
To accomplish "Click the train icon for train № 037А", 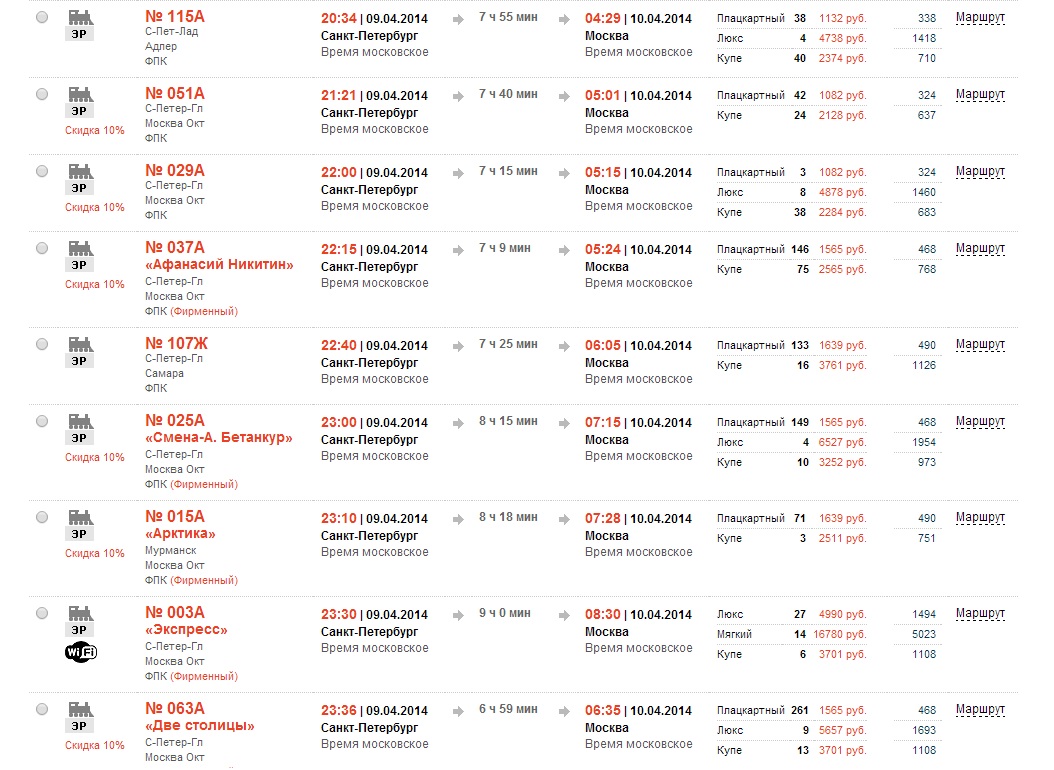I will coord(80,247).
